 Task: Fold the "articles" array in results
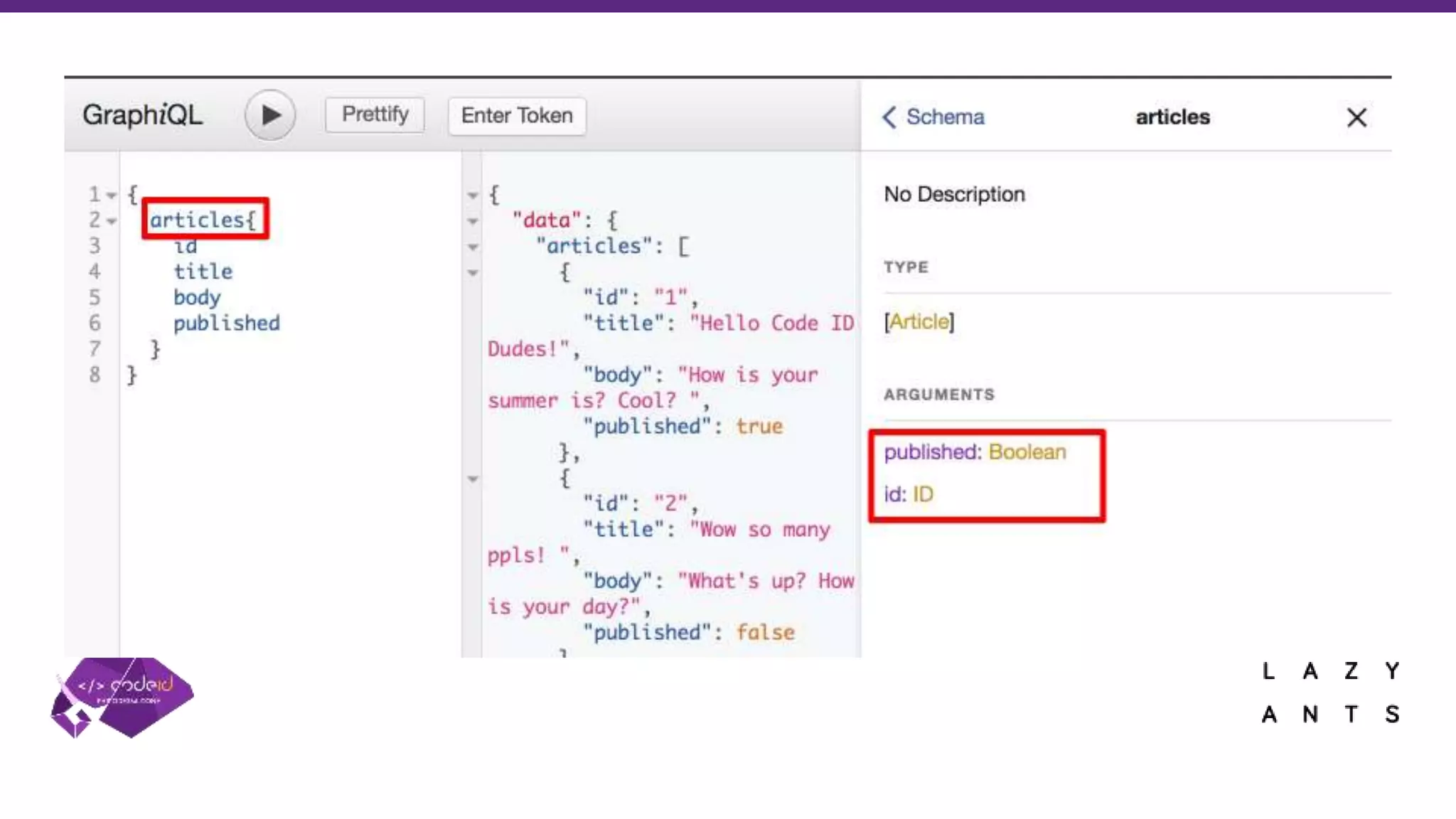click(x=473, y=247)
